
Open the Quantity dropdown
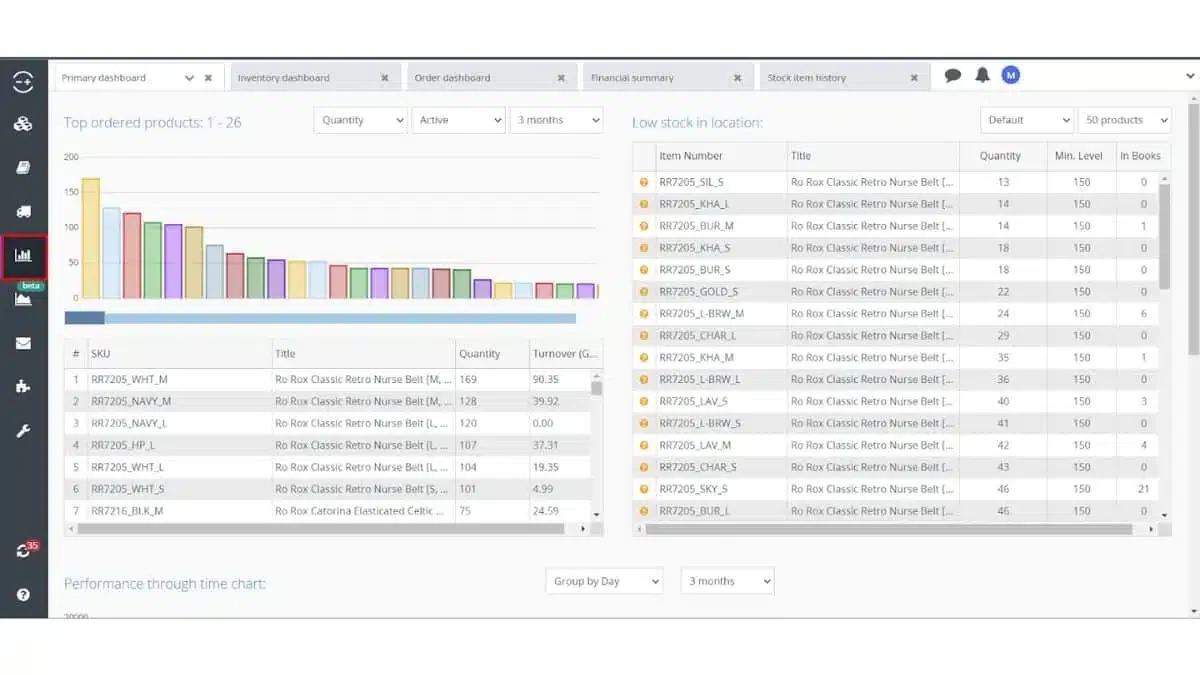361,120
